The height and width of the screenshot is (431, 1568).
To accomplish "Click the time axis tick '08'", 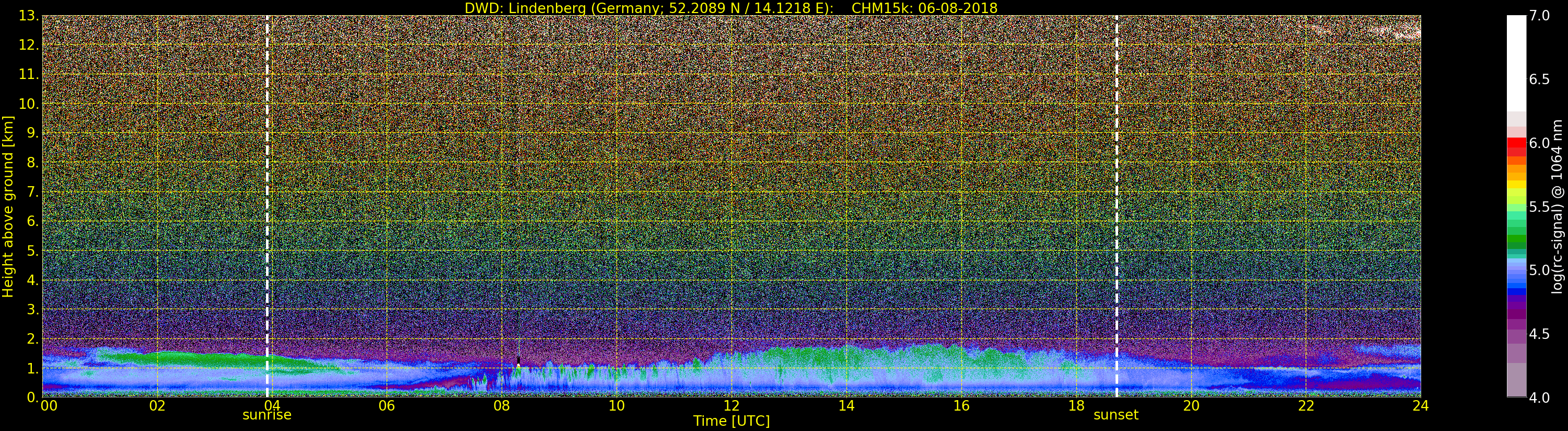I will tap(502, 406).
